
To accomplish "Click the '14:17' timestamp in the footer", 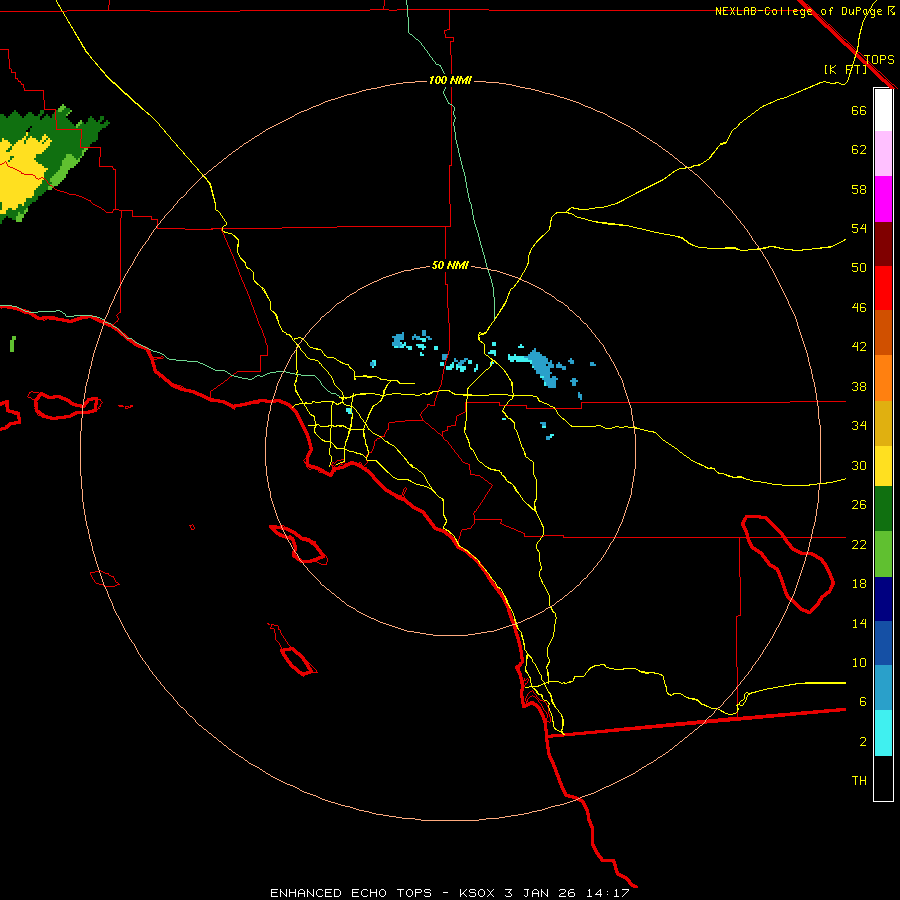I will tap(608, 893).
